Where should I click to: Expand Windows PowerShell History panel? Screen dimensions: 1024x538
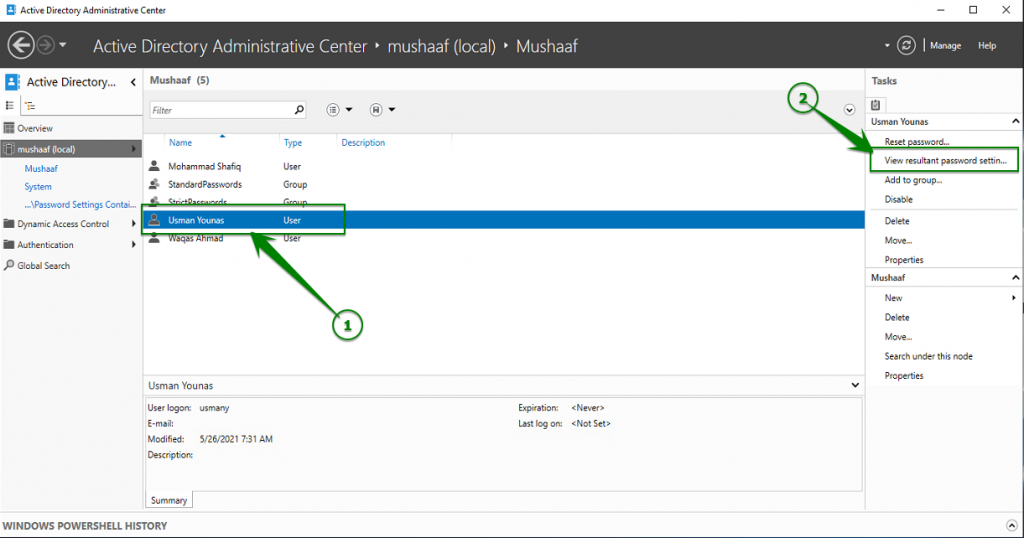[x=1012, y=526]
